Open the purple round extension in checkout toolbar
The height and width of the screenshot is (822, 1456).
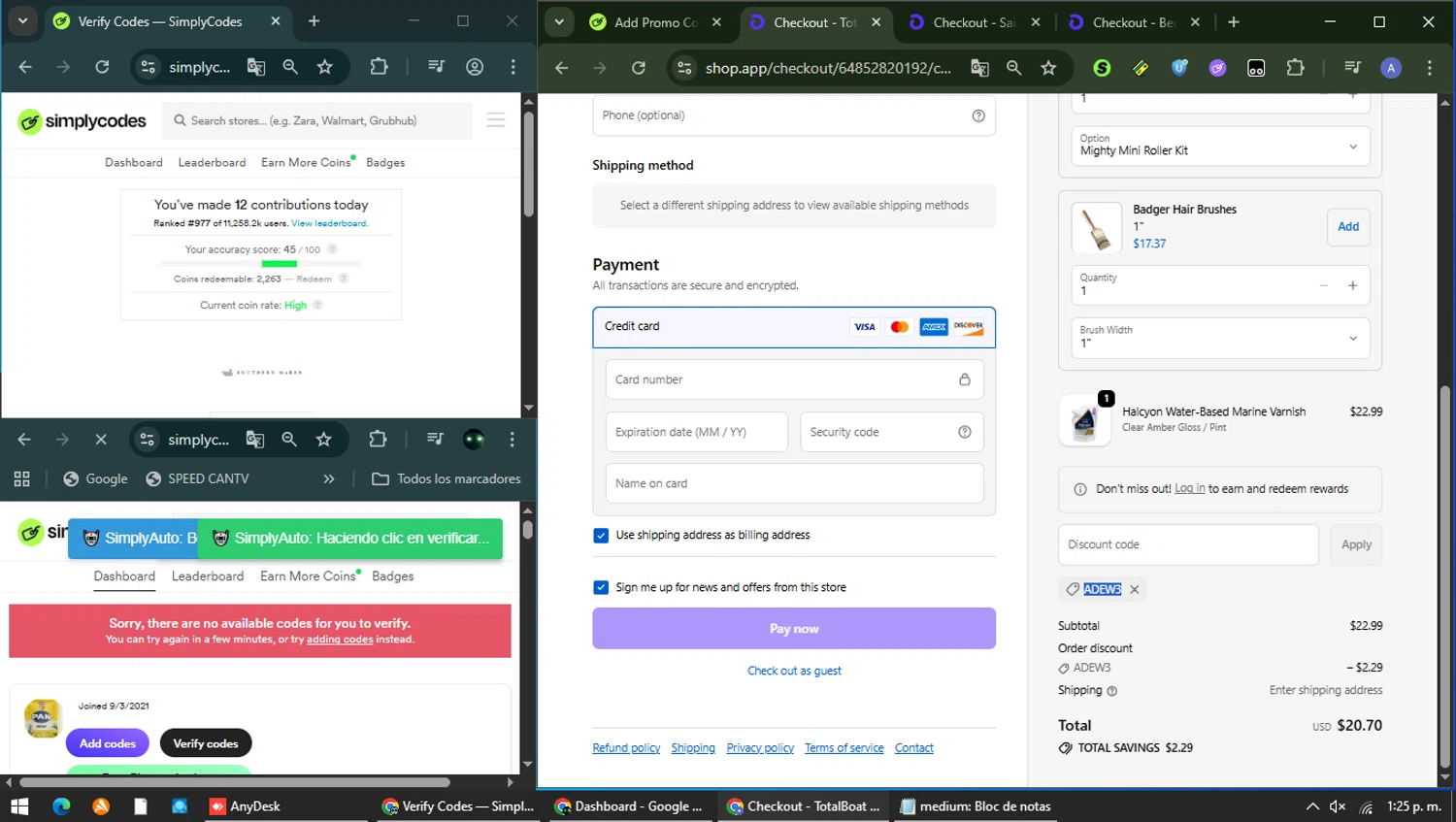point(1217,68)
